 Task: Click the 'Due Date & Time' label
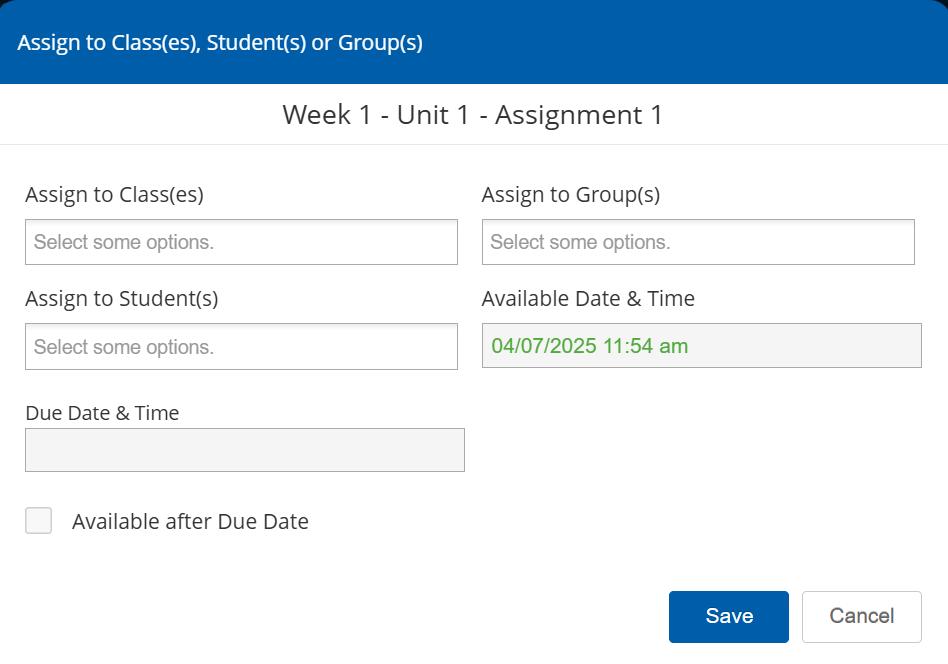click(x=102, y=413)
